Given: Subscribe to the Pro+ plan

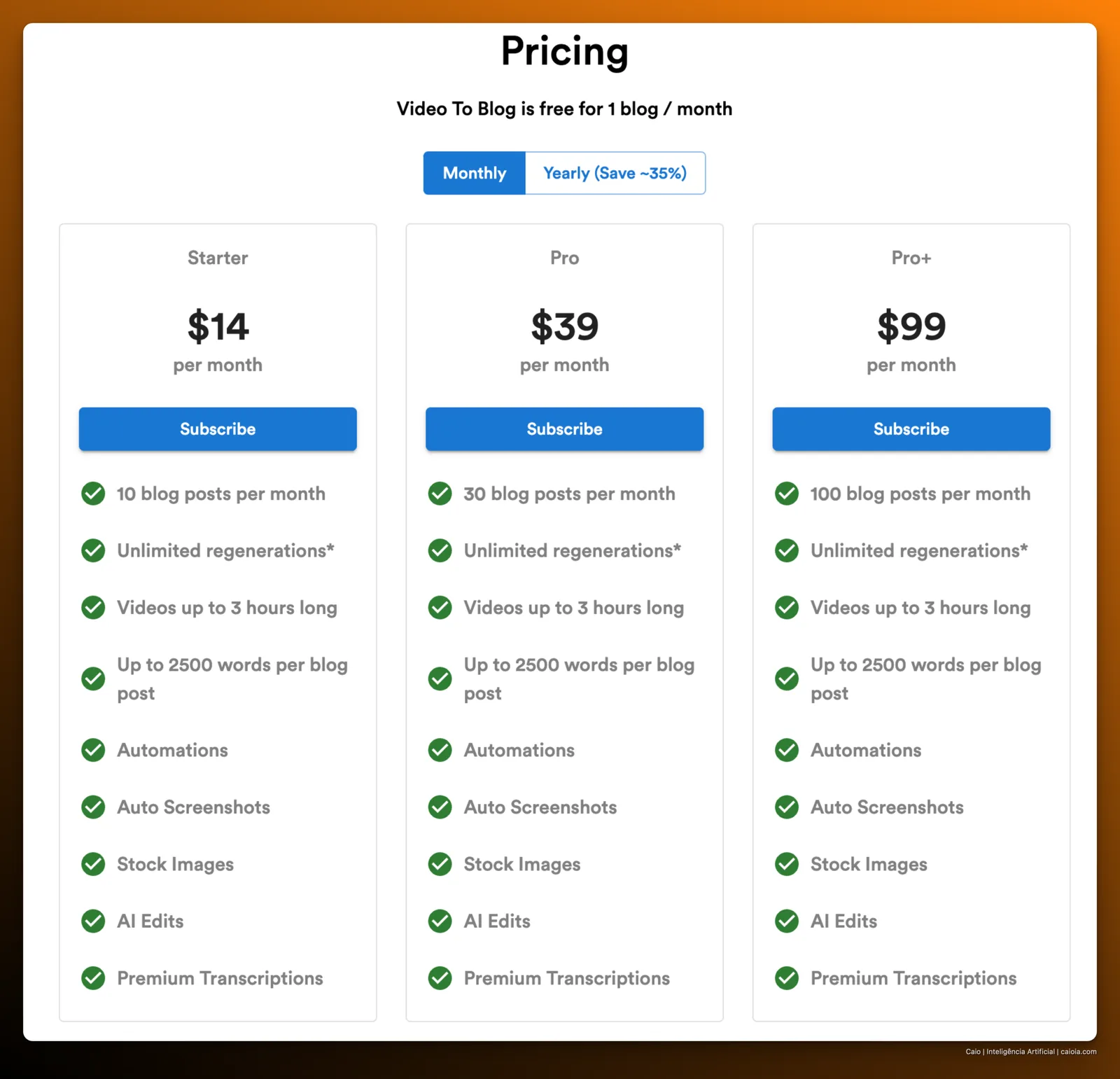Looking at the screenshot, I should tap(911, 429).
